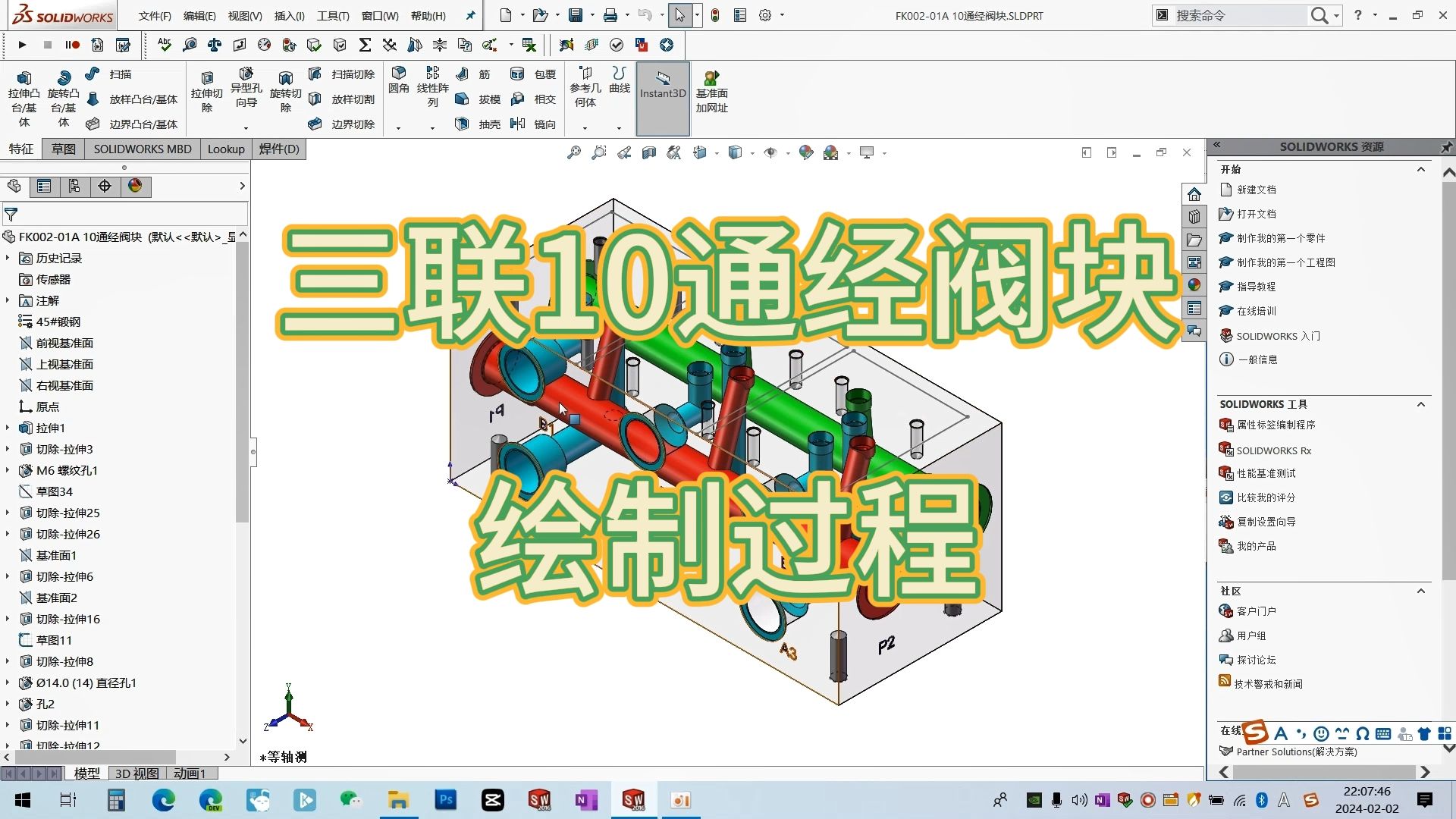Click the 新建文档 link

(x=1257, y=190)
